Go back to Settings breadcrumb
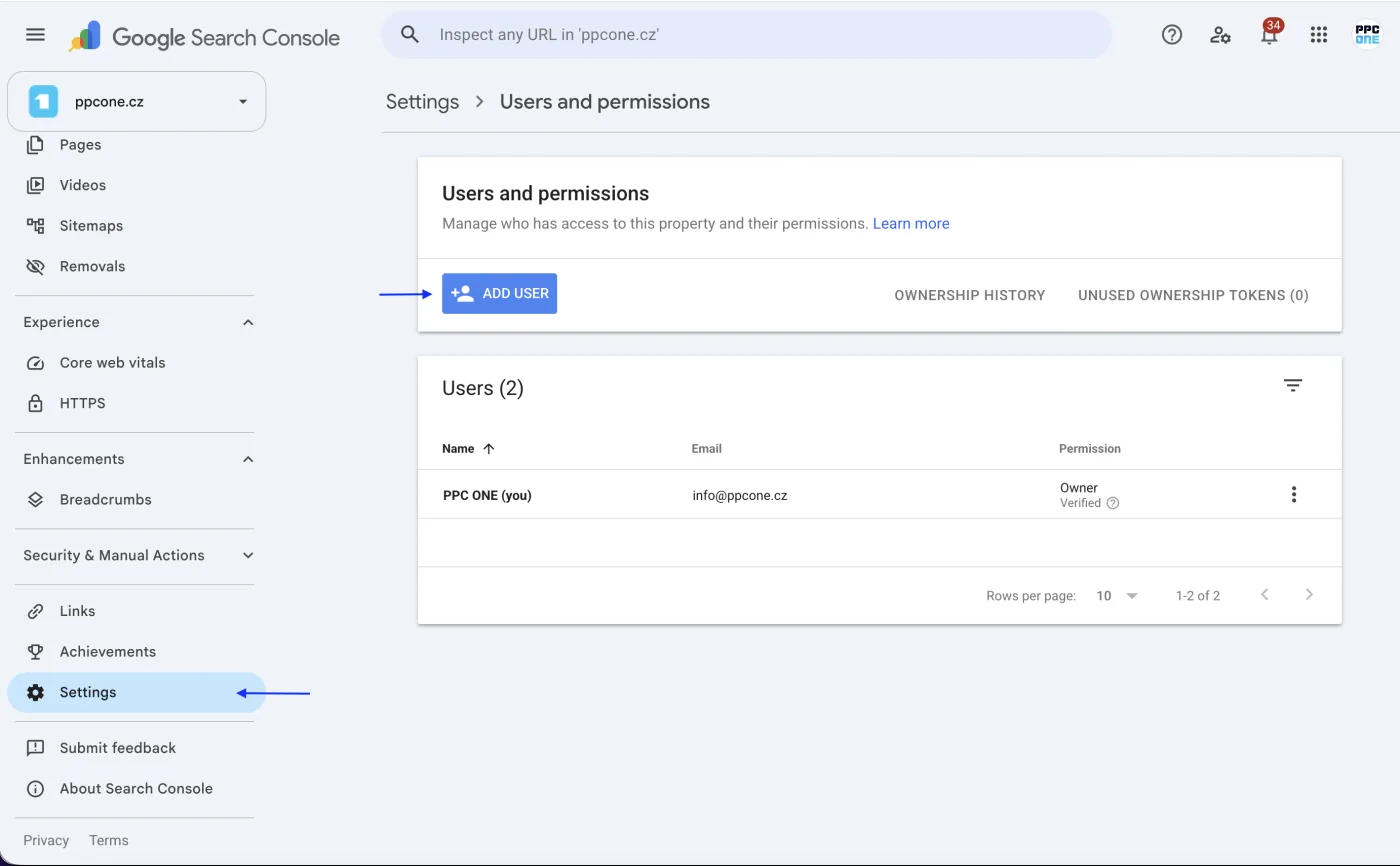Image resolution: width=1400 pixels, height=866 pixels. [422, 102]
